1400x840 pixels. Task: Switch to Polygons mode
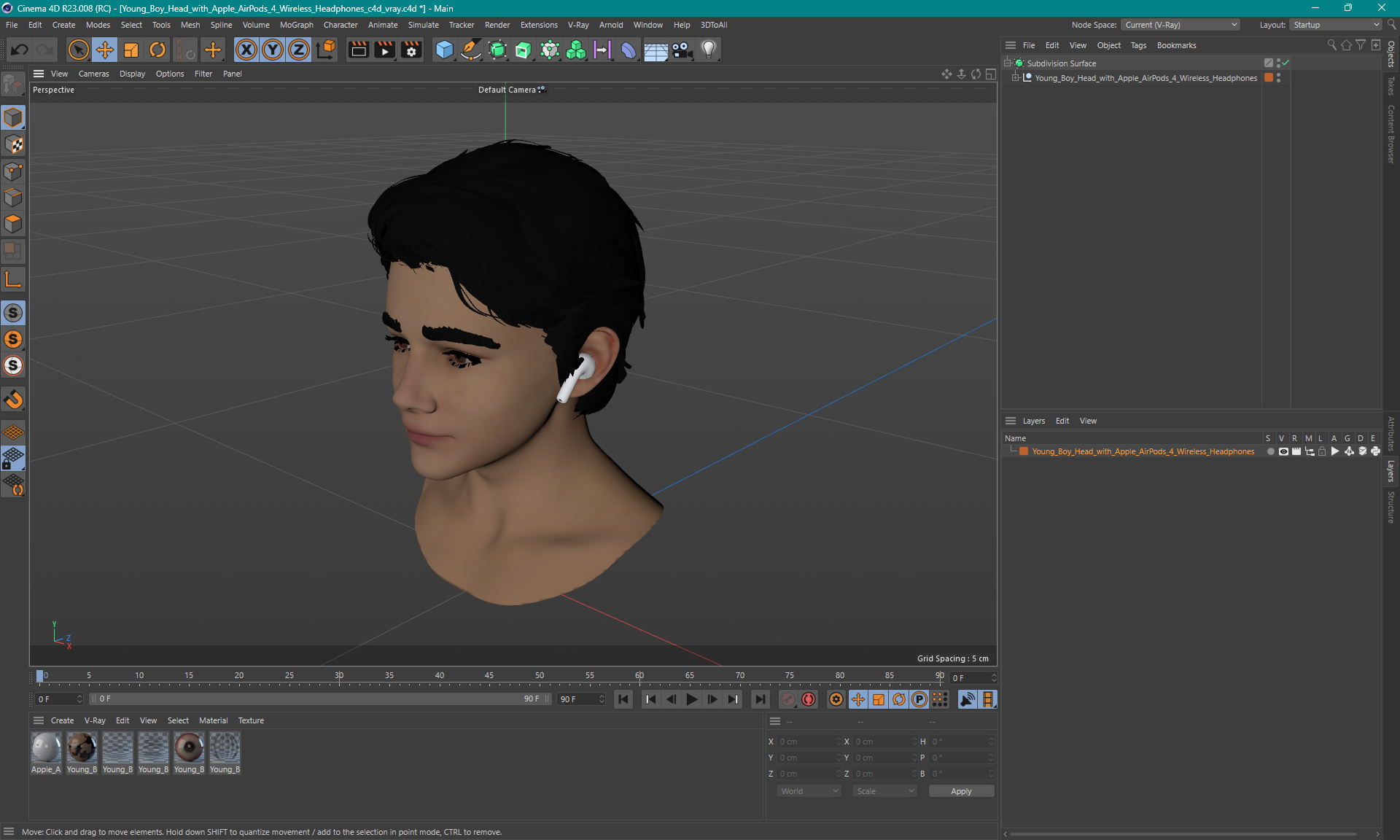tap(13, 224)
